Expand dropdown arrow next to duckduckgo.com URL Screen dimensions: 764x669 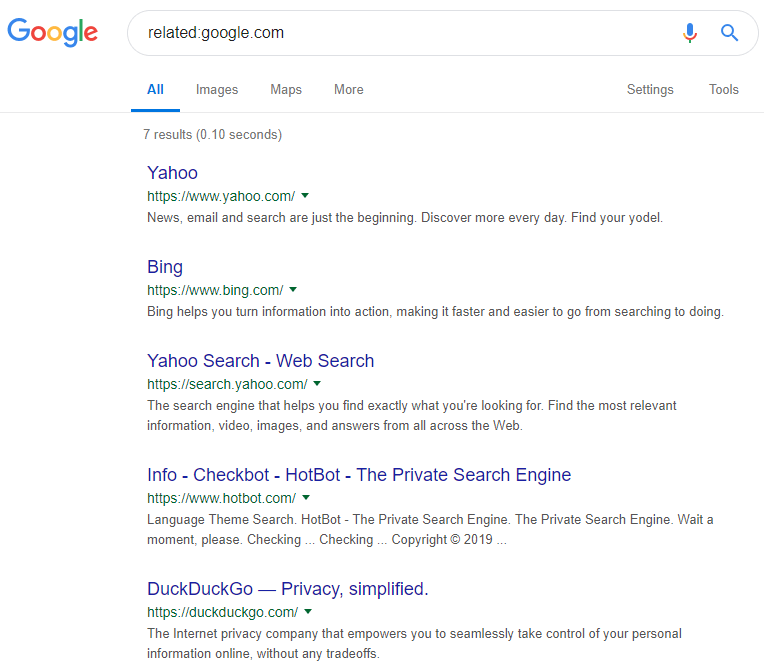[308, 612]
